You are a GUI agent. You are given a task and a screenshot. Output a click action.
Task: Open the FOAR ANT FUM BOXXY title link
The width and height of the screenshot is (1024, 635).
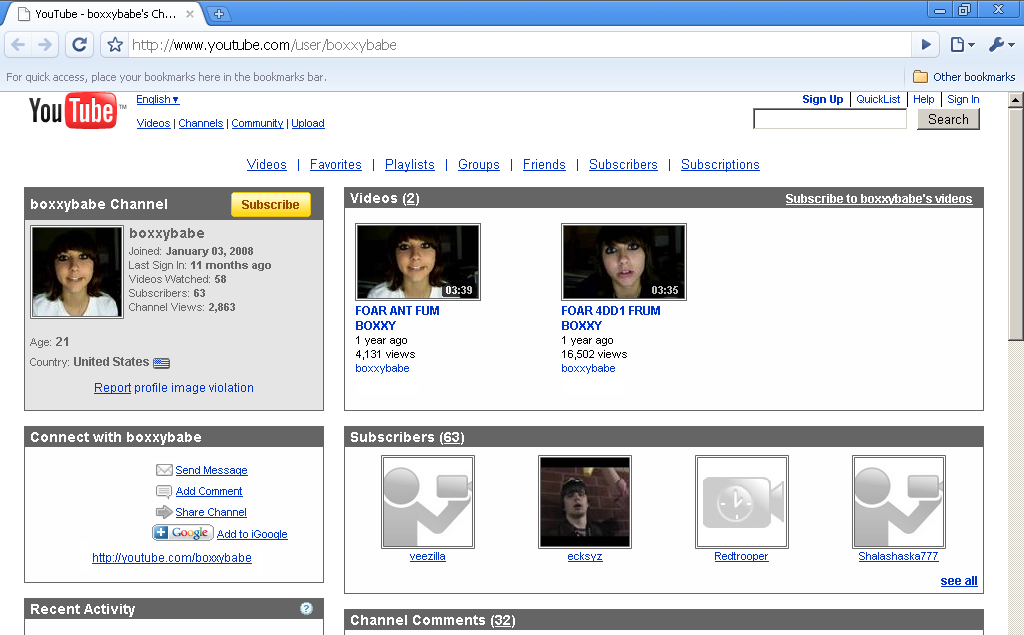[x=397, y=318]
